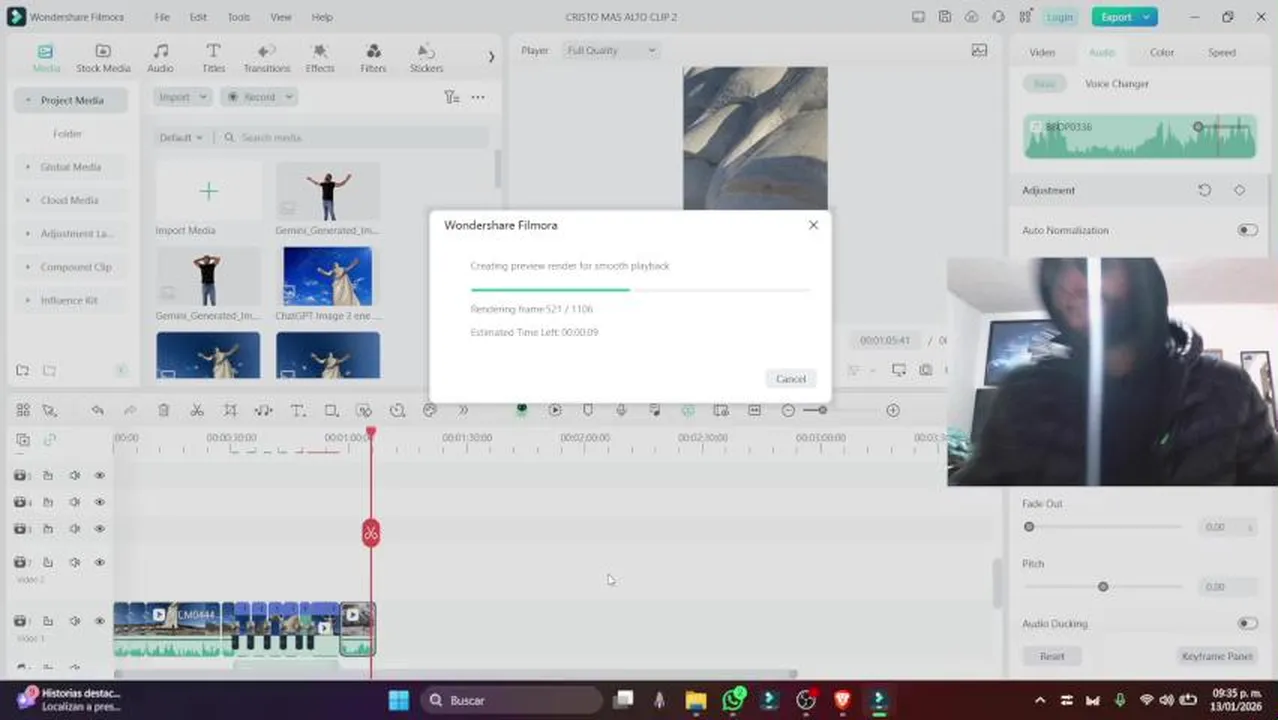The height and width of the screenshot is (720, 1278).
Task: Expand the Project Media tree item
Action: point(28,100)
